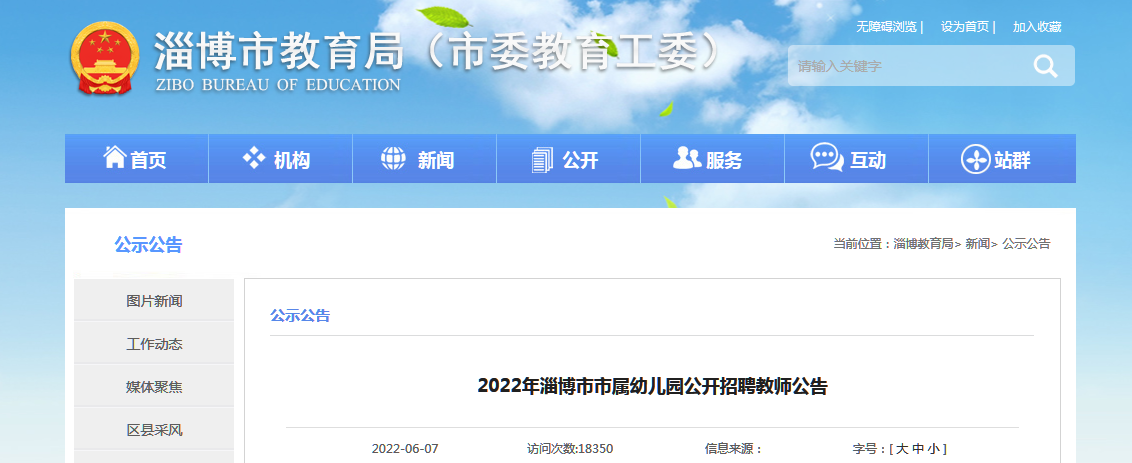Click the diamond icon beside 机构

pos(254,157)
